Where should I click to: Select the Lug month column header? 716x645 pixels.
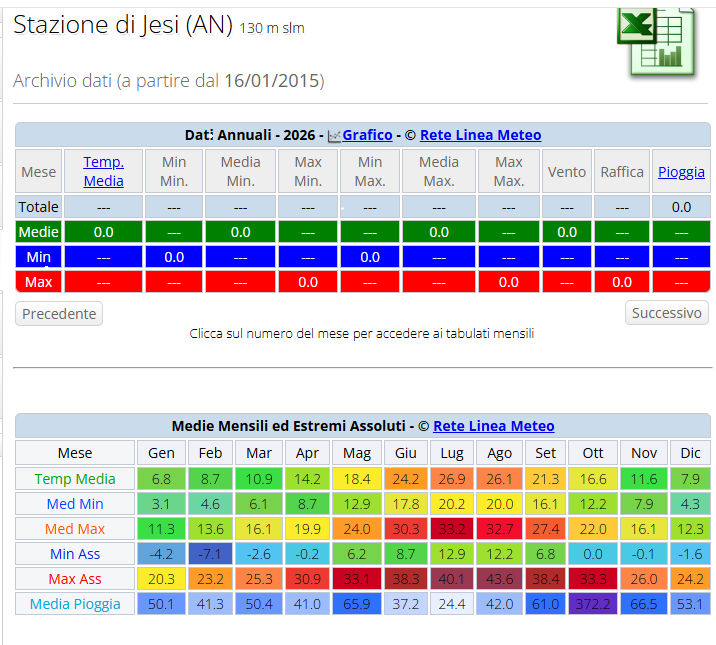tap(451, 453)
